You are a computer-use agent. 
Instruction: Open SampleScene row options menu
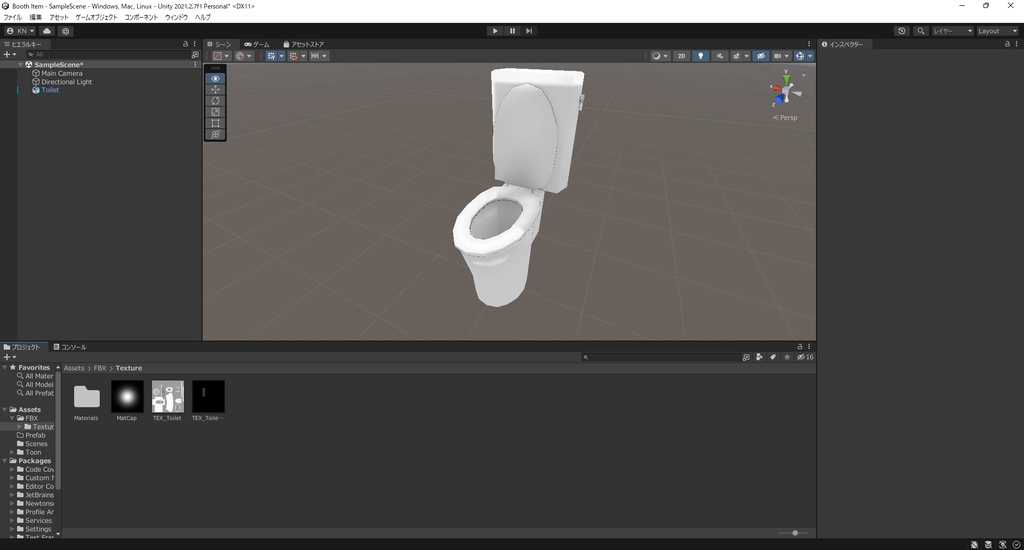tap(195, 65)
